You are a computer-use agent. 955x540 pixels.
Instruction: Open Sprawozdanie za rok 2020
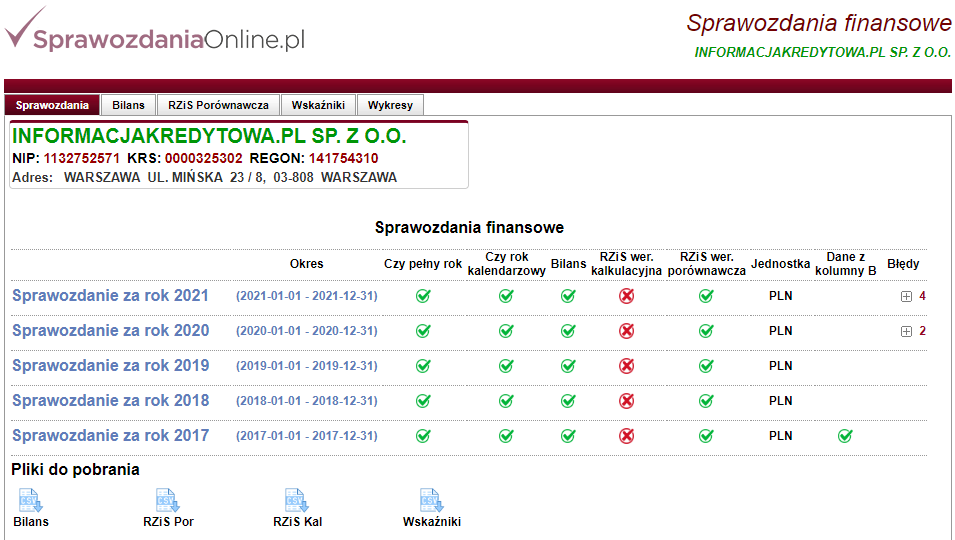110,331
